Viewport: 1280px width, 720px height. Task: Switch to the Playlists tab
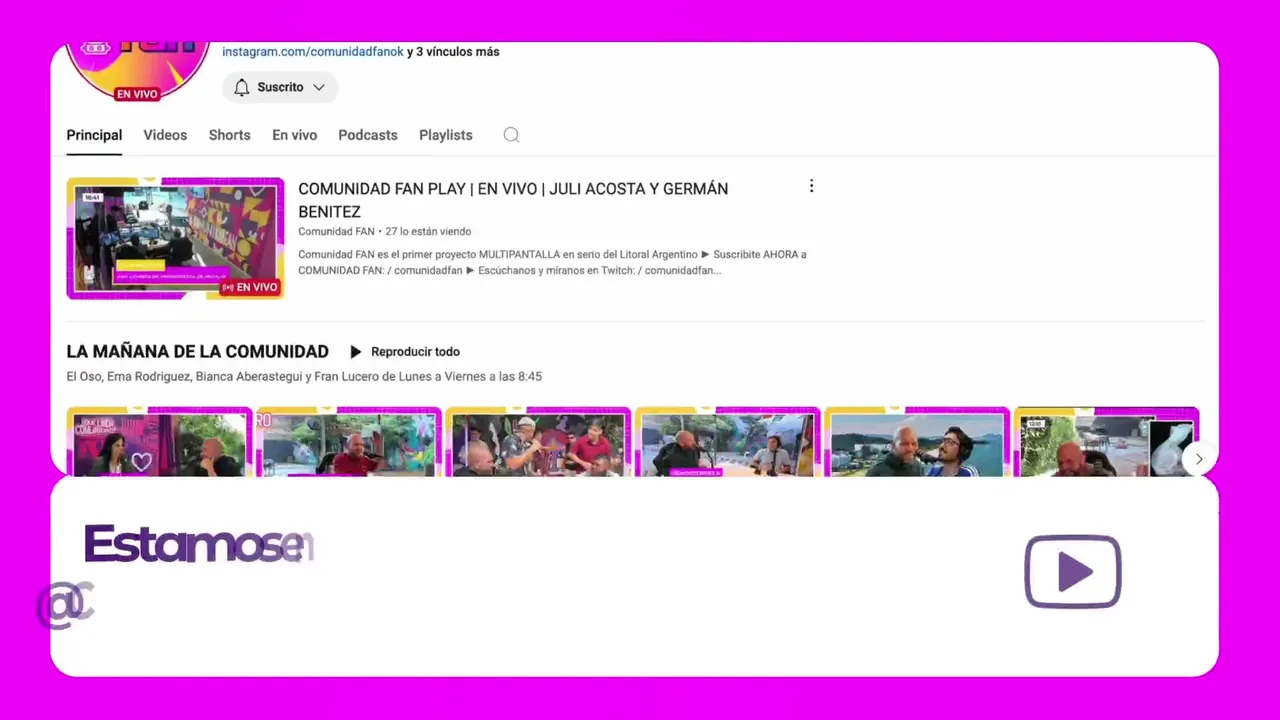pyautogui.click(x=445, y=135)
